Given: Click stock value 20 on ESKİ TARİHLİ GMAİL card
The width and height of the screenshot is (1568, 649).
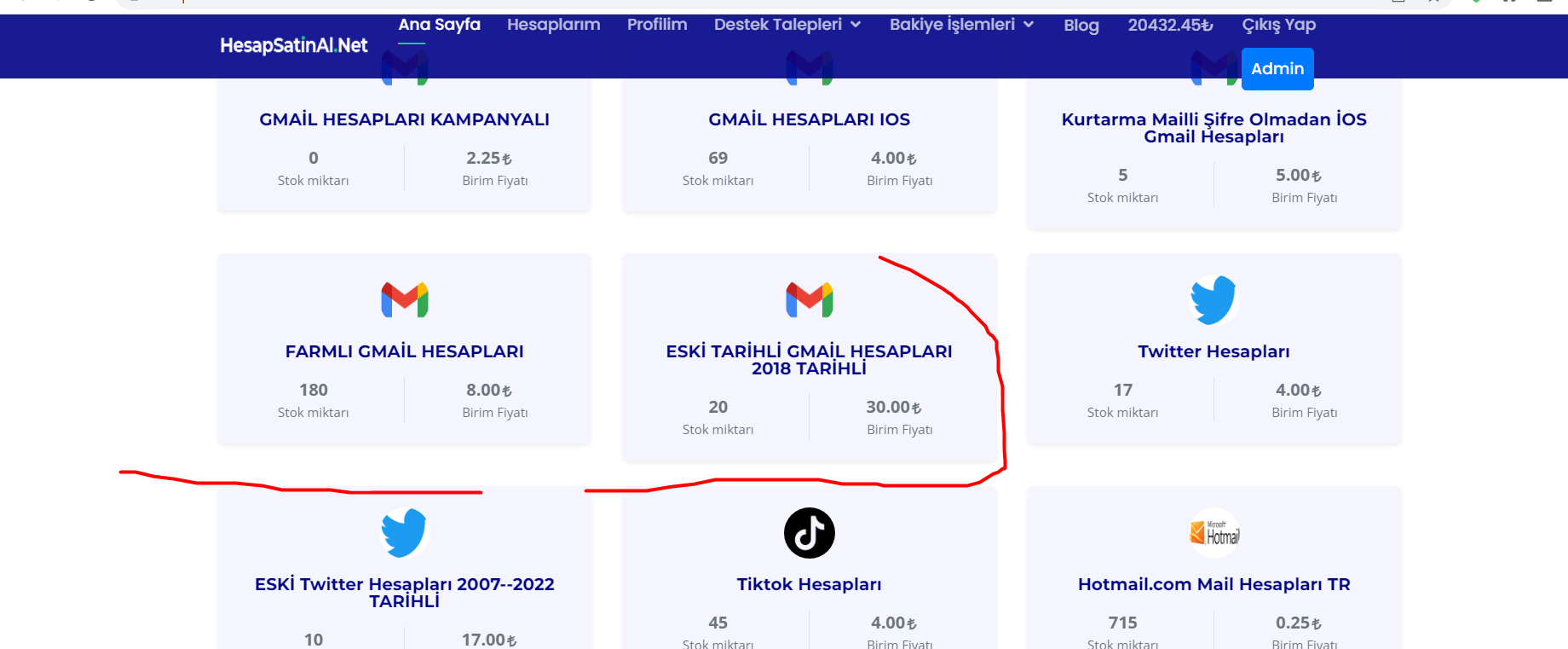Looking at the screenshot, I should click(x=718, y=407).
